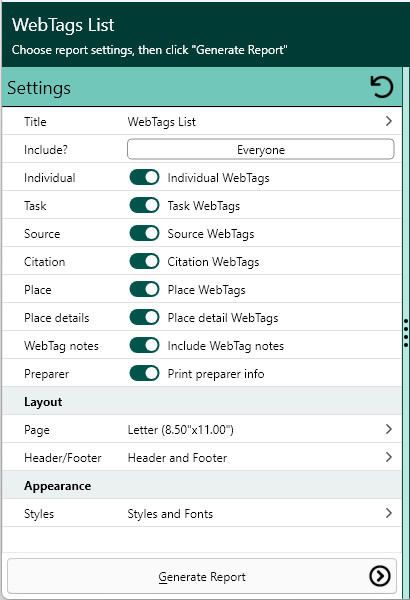Click the Individual WebTags label text
This screenshot has width=410, height=600.
pos(219,178)
